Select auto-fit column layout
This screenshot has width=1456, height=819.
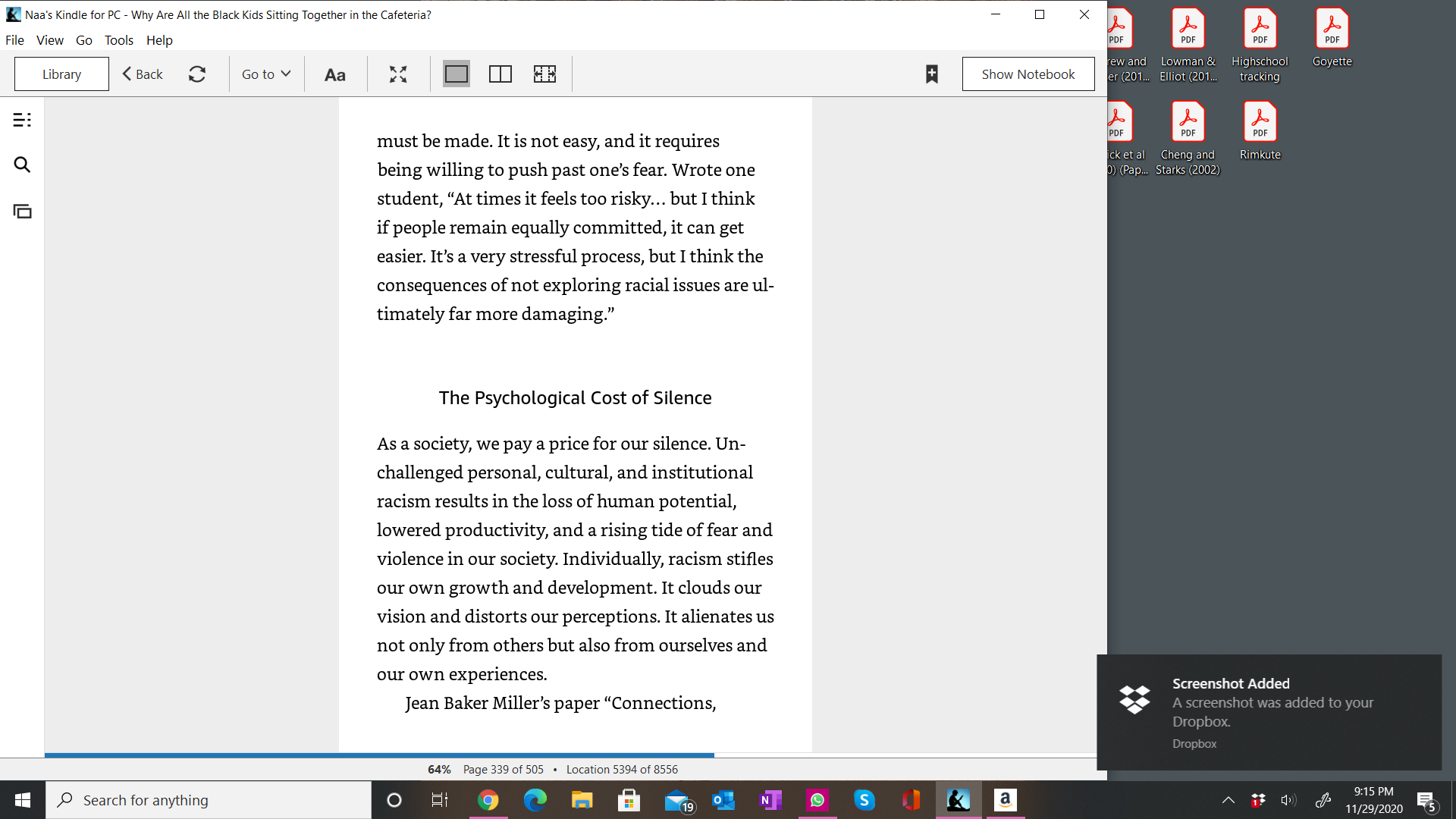point(544,74)
